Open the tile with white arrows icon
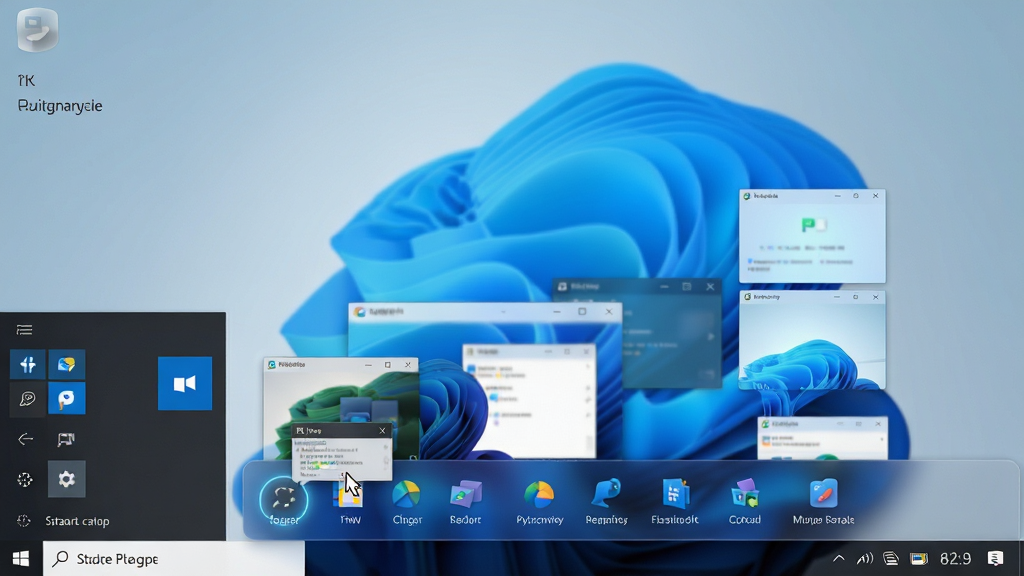1024x576 pixels. point(27,364)
